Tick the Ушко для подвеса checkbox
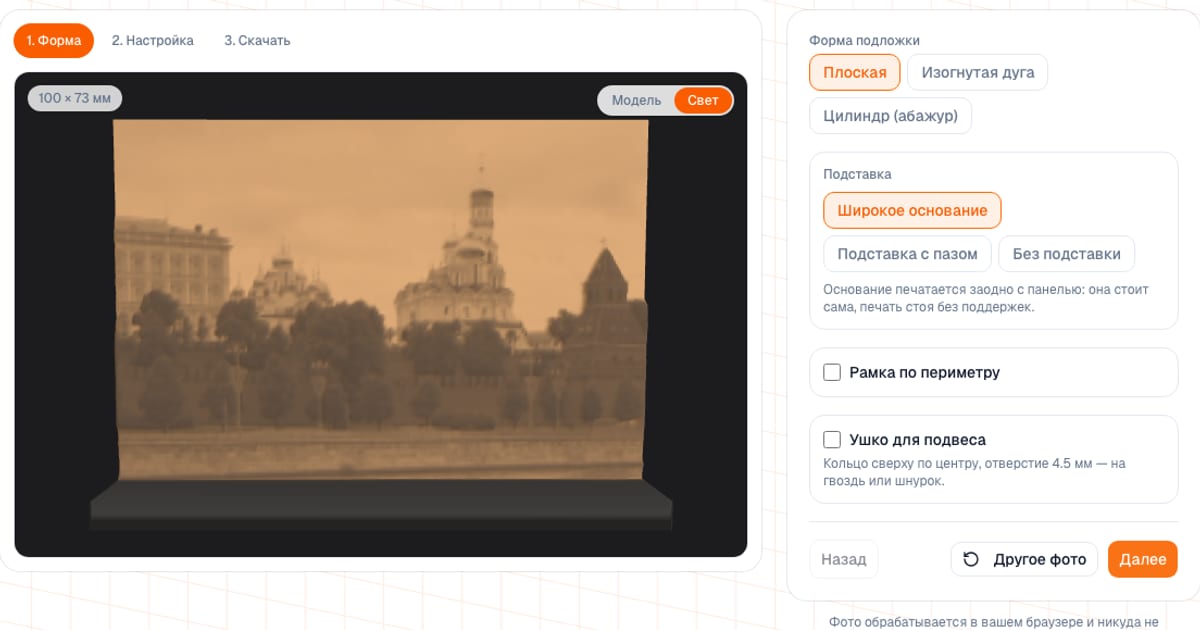 click(832, 440)
